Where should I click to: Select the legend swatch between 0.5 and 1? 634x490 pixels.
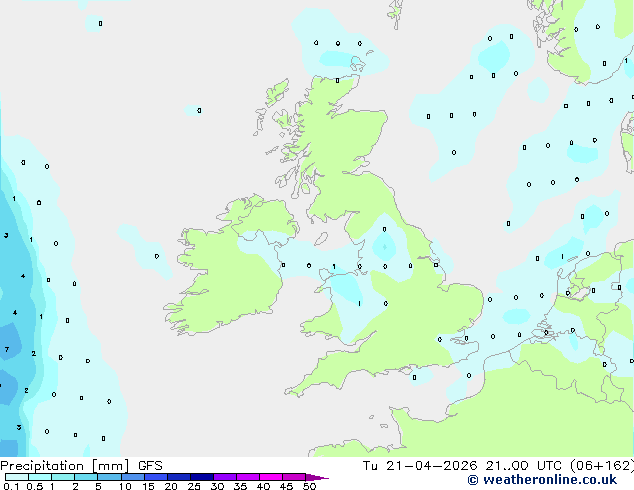(x=40, y=477)
